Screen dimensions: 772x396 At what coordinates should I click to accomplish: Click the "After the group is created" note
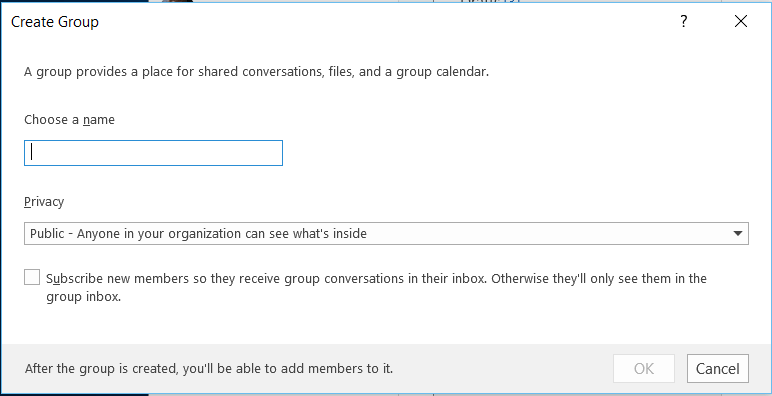(x=209, y=368)
